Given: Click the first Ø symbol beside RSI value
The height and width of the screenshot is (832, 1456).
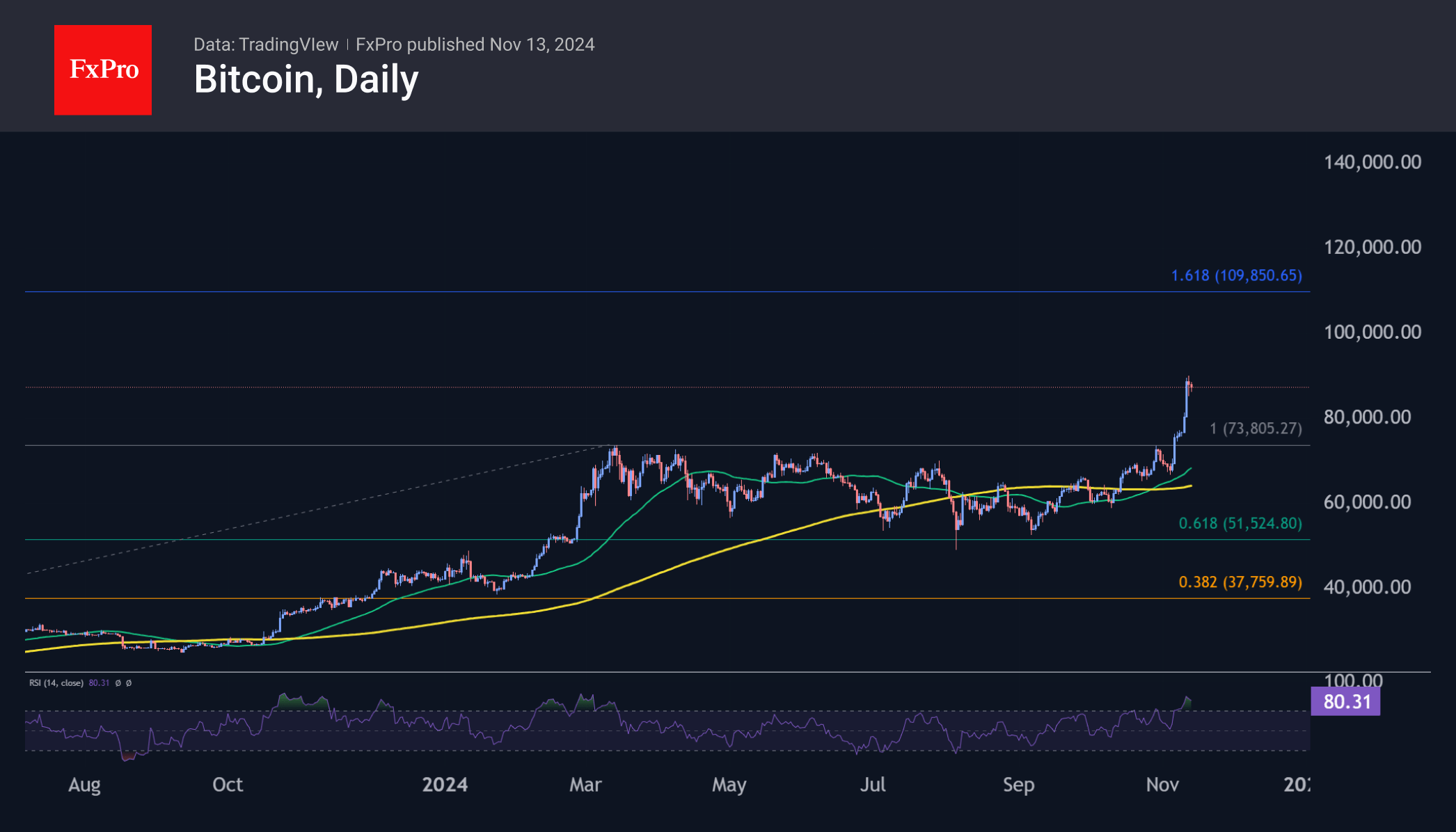Looking at the screenshot, I should [x=118, y=683].
